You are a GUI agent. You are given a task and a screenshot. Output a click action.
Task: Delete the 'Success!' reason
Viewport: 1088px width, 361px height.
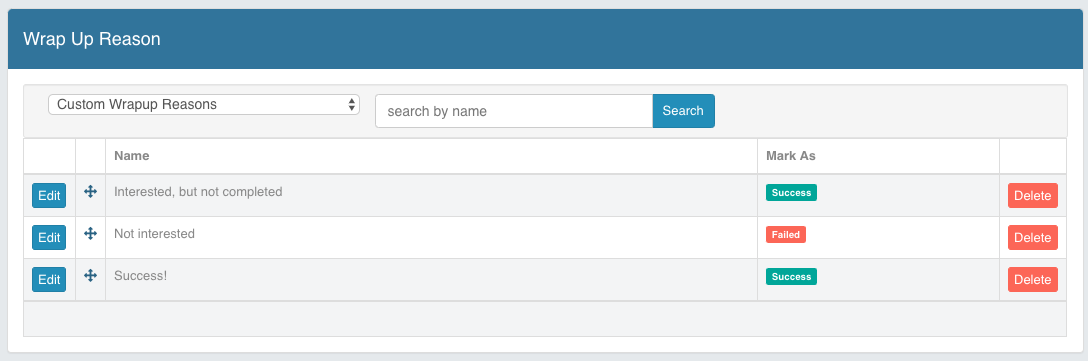coord(1032,280)
